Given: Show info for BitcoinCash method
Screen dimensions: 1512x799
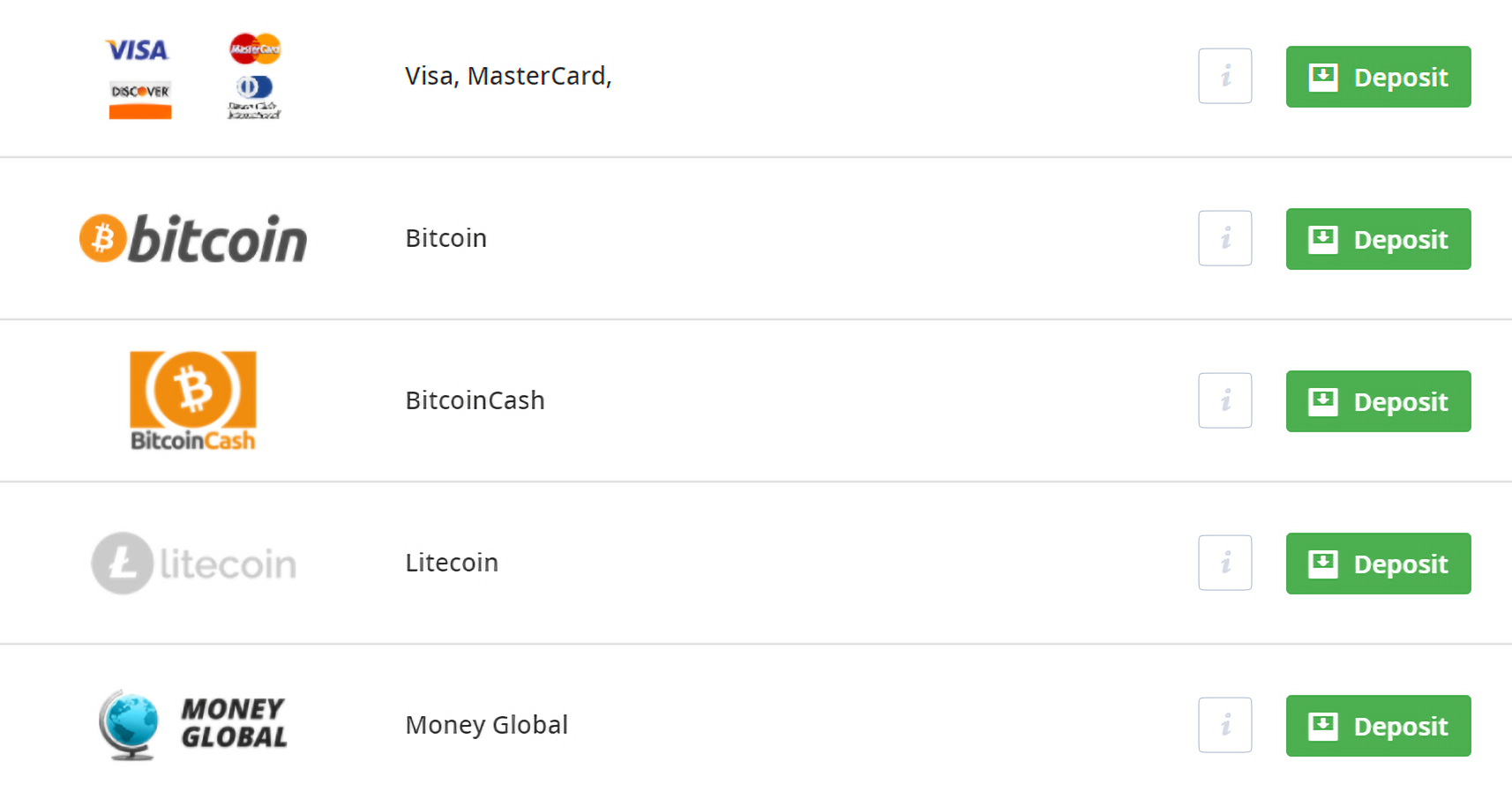Looking at the screenshot, I should coord(1224,400).
